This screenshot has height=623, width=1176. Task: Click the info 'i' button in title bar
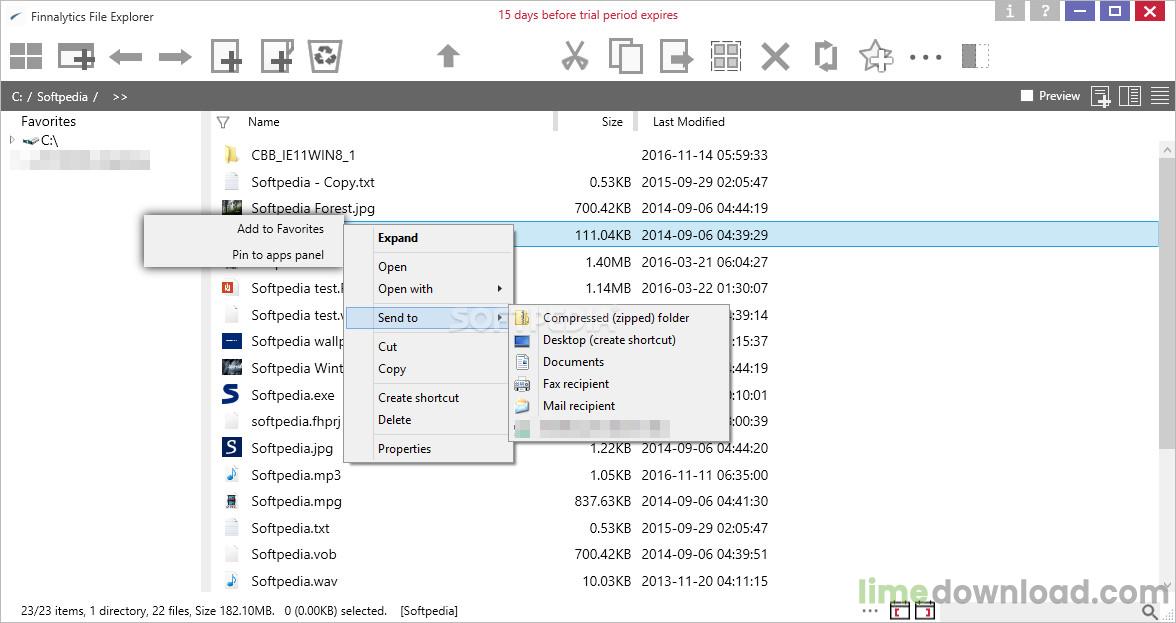1010,10
